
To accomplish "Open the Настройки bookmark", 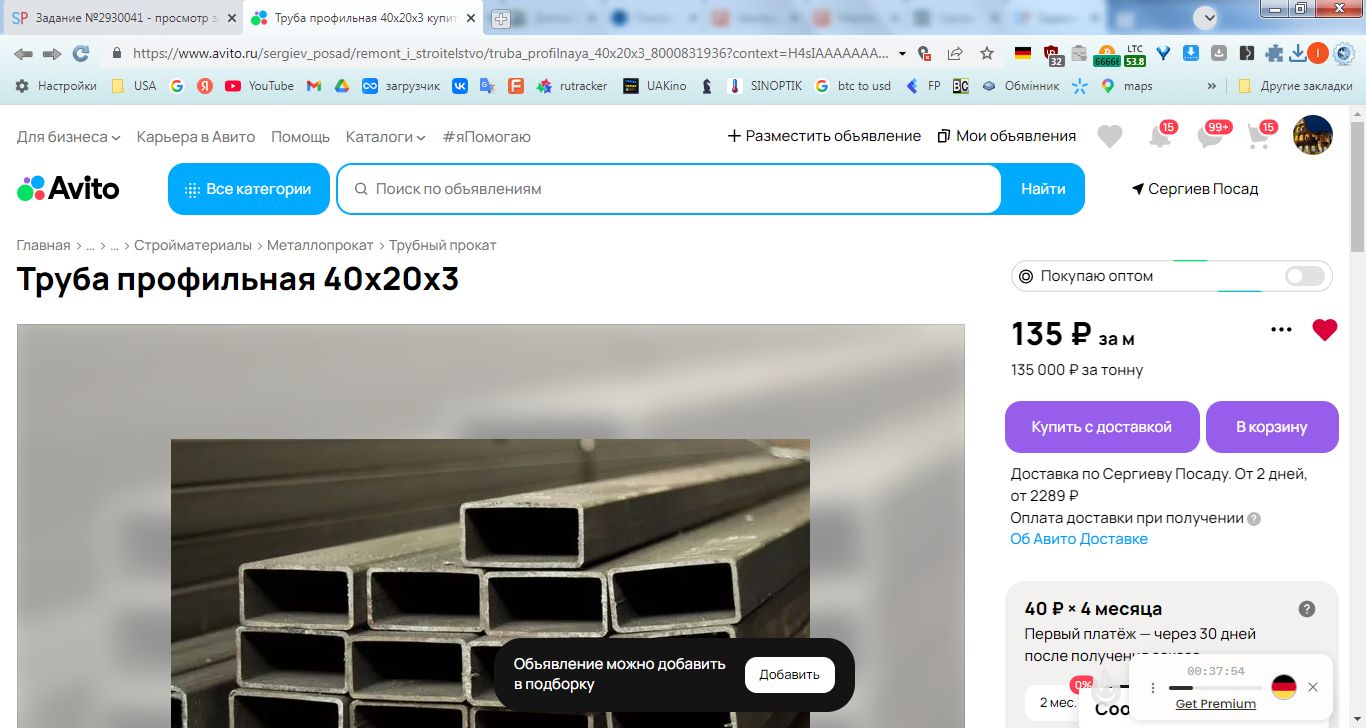I will point(55,86).
